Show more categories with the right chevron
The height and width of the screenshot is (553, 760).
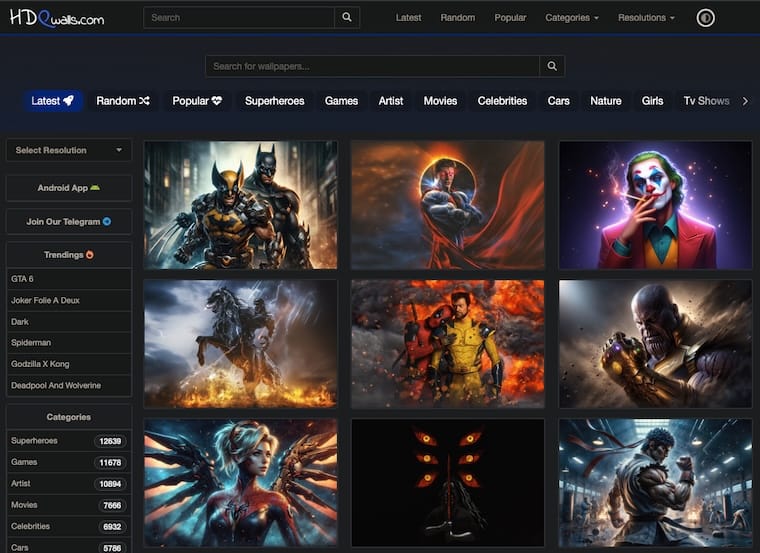[745, 101]
